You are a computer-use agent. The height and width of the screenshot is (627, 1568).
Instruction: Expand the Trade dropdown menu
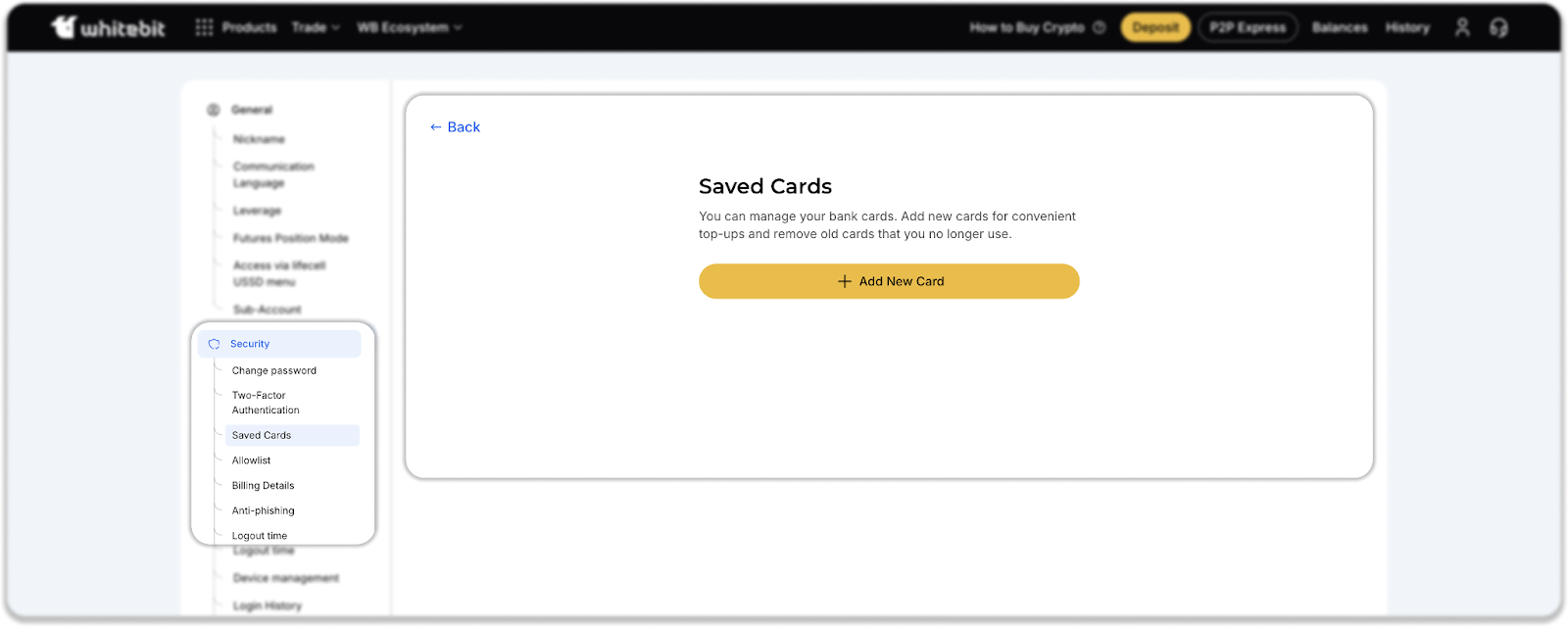315,27
